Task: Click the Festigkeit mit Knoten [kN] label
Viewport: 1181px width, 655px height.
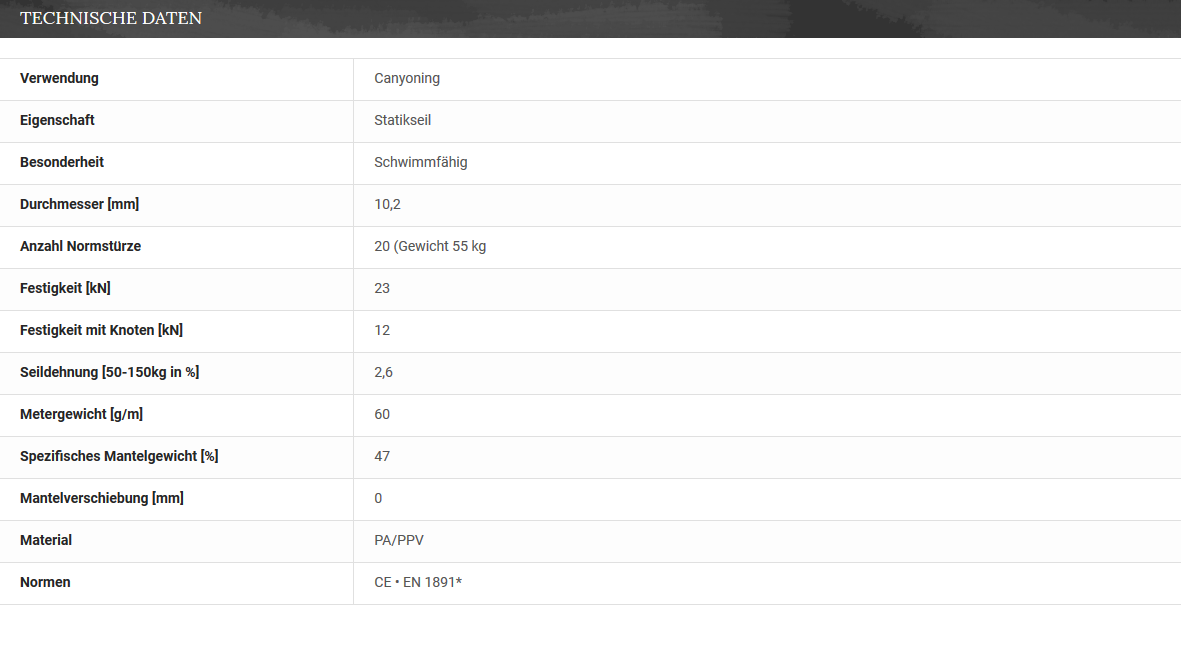Action: coord(102,331)
